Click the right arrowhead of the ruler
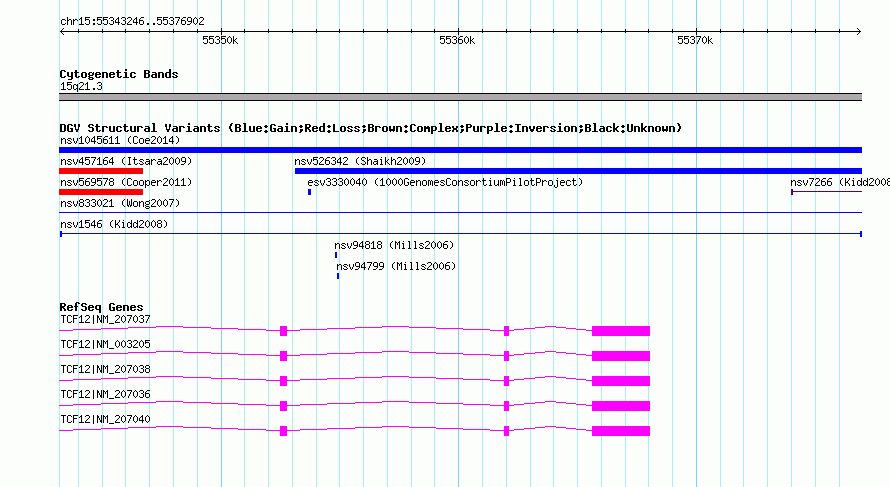 (859, 31)
